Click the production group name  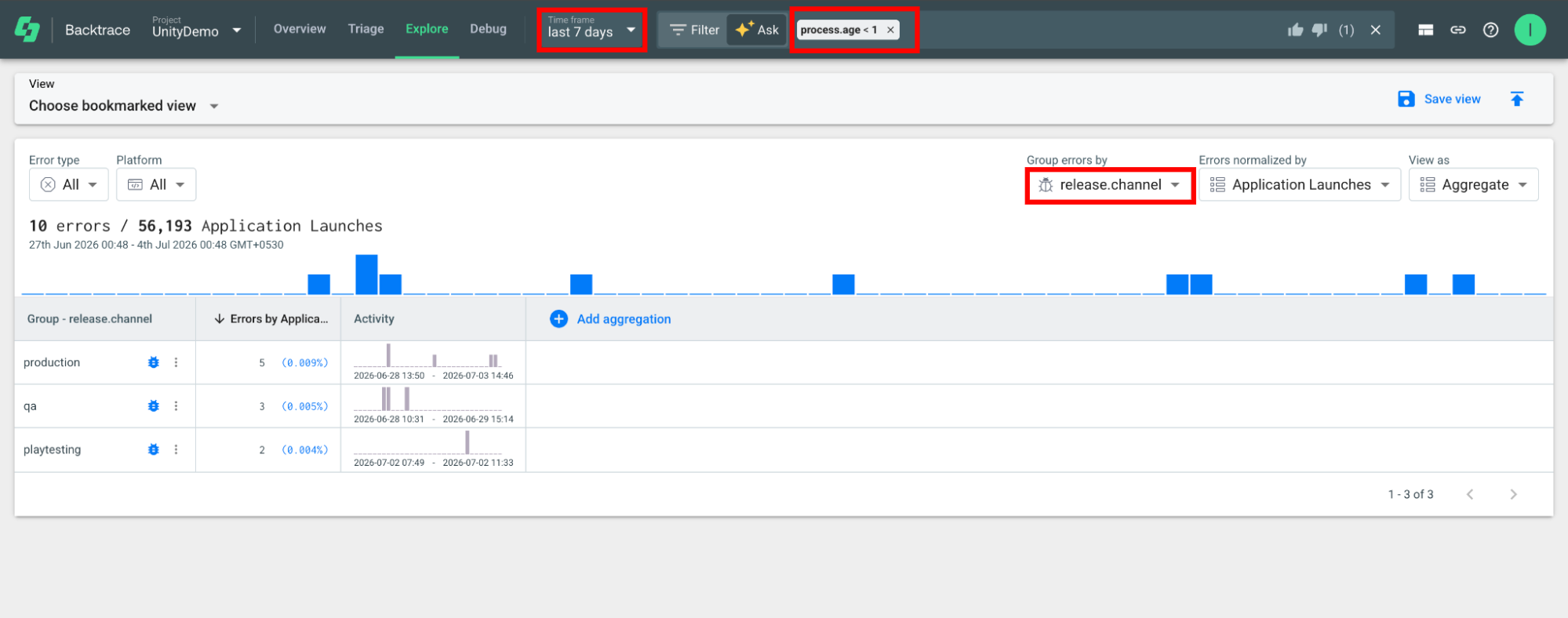coord(52,362)
